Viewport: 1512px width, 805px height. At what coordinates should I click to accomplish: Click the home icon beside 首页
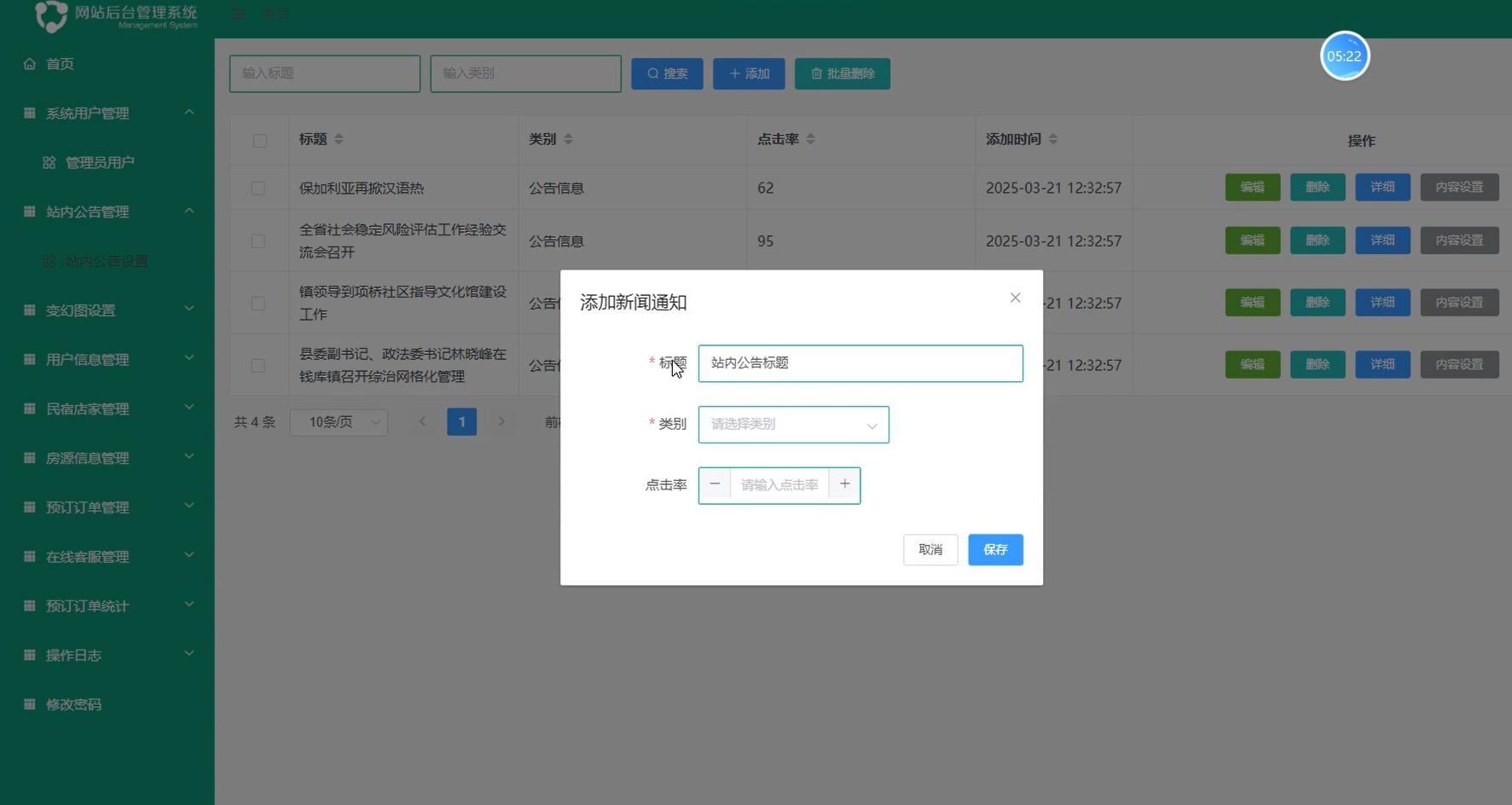coord(28,63)
